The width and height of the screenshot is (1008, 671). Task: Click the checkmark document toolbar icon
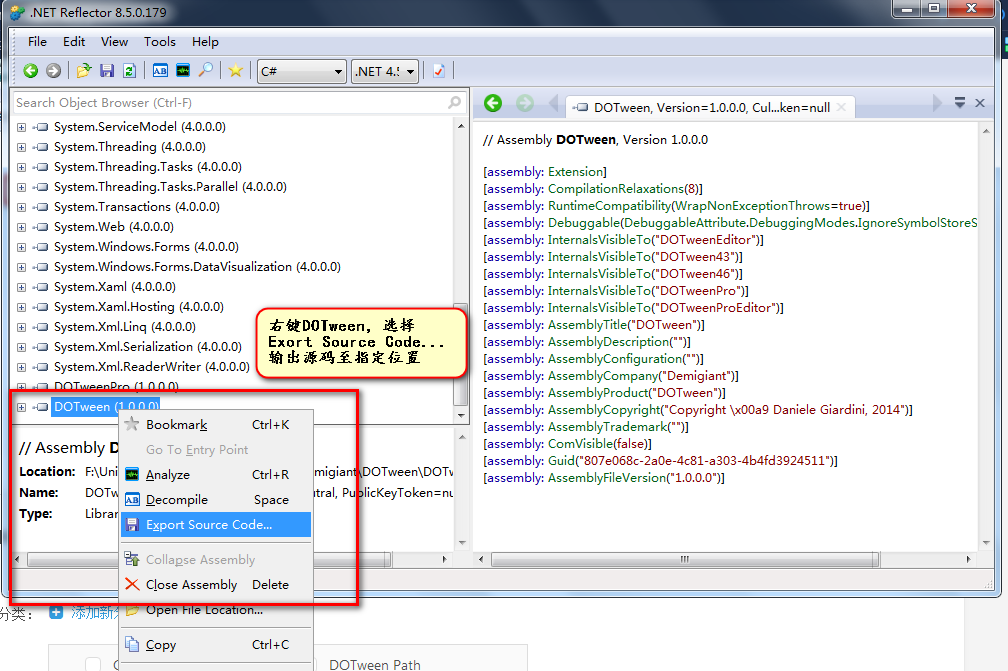pyautogui.click(x=438, y=71)
